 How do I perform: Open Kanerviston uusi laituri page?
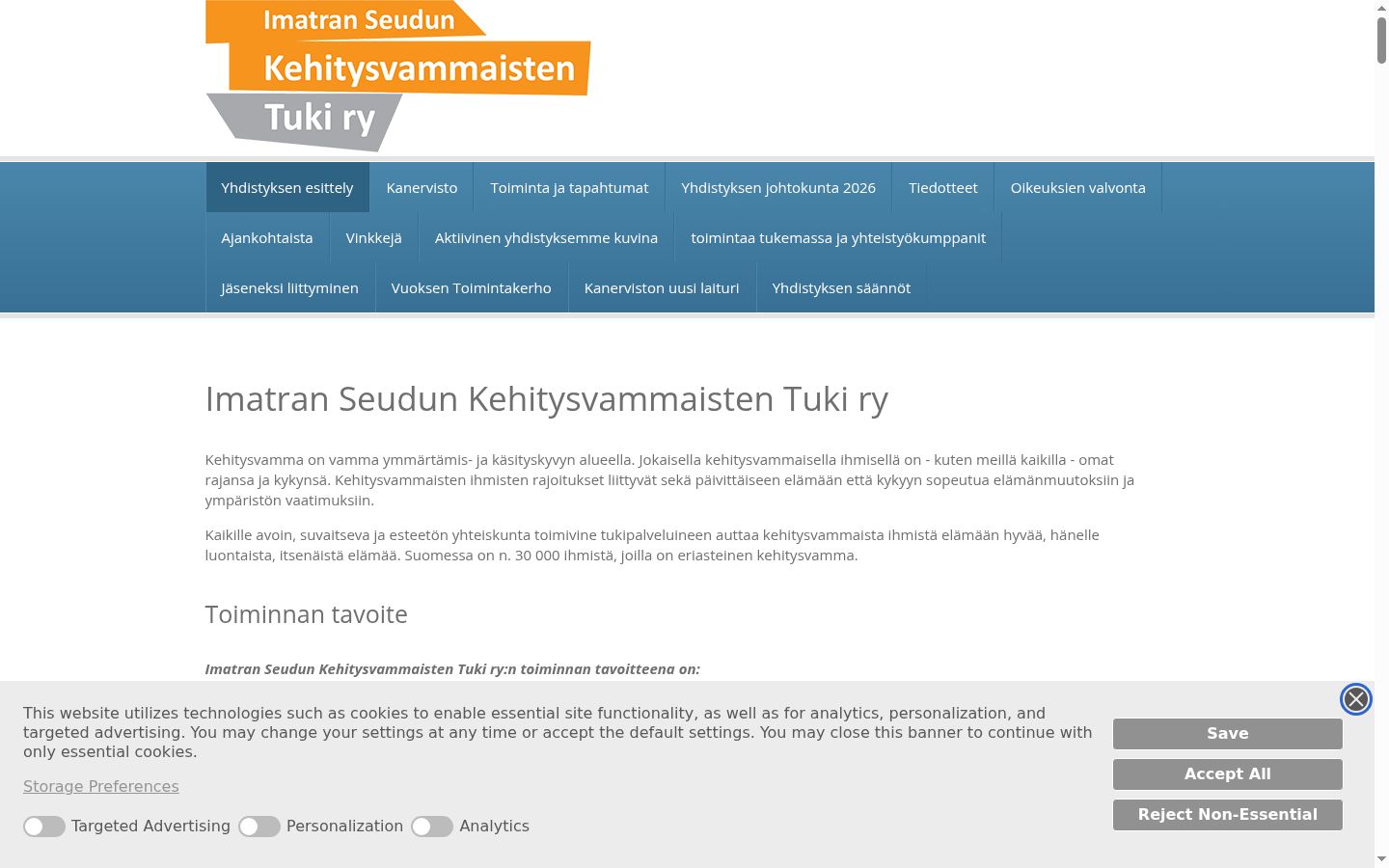click(662, 287)
